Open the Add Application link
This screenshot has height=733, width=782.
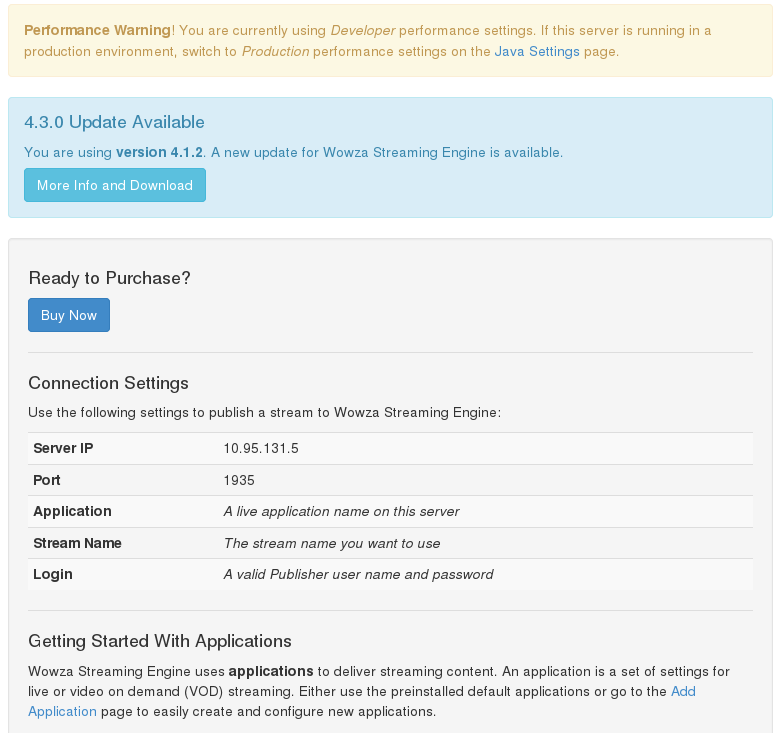point(683,691)
